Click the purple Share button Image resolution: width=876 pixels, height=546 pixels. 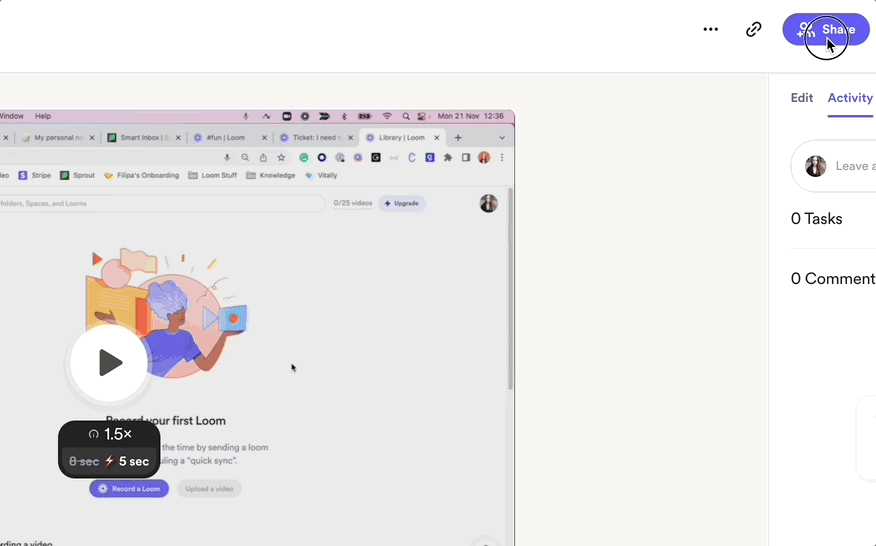(826, 30)
